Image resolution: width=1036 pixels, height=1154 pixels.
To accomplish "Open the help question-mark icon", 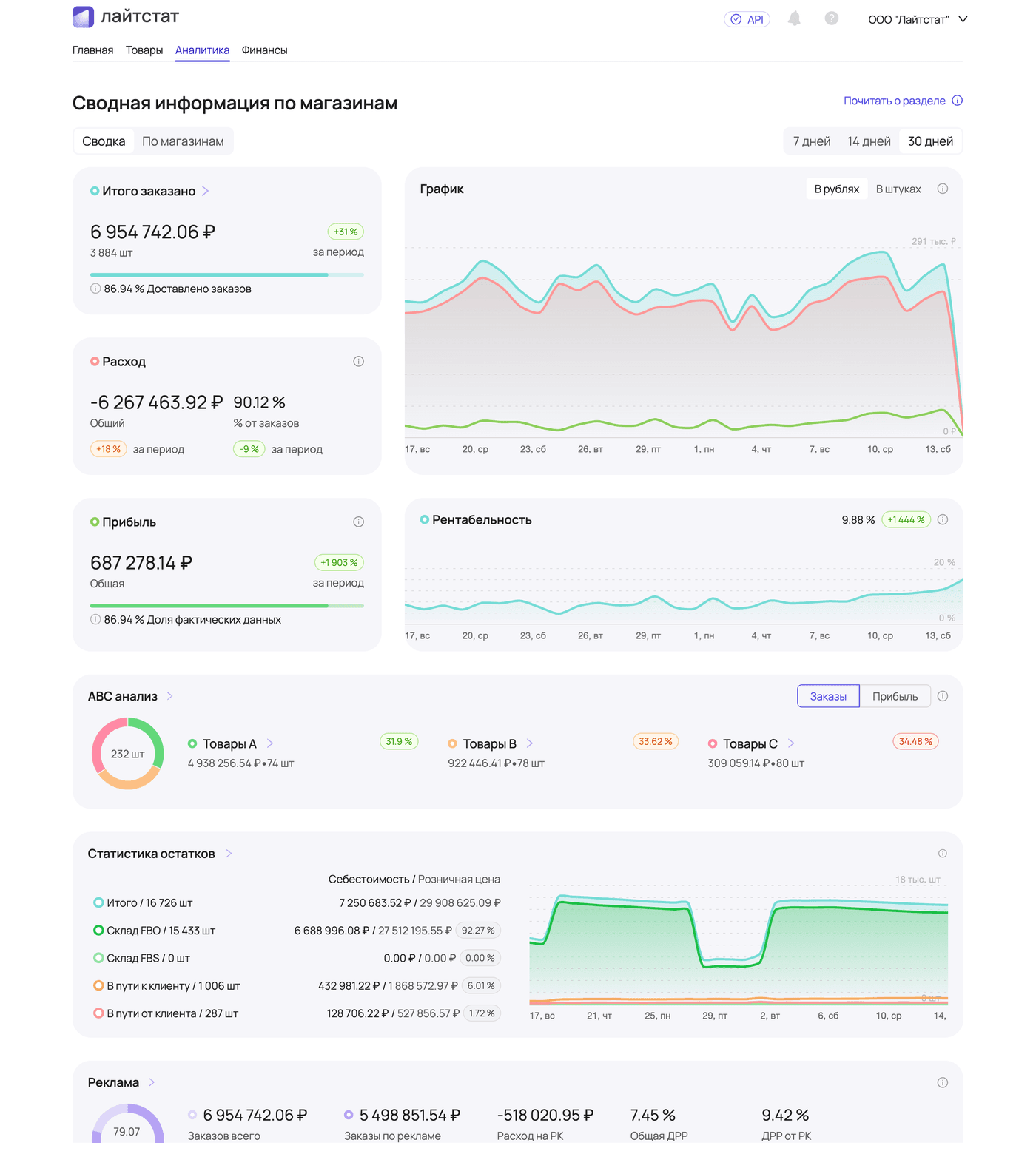I will [x=832, y=18].
